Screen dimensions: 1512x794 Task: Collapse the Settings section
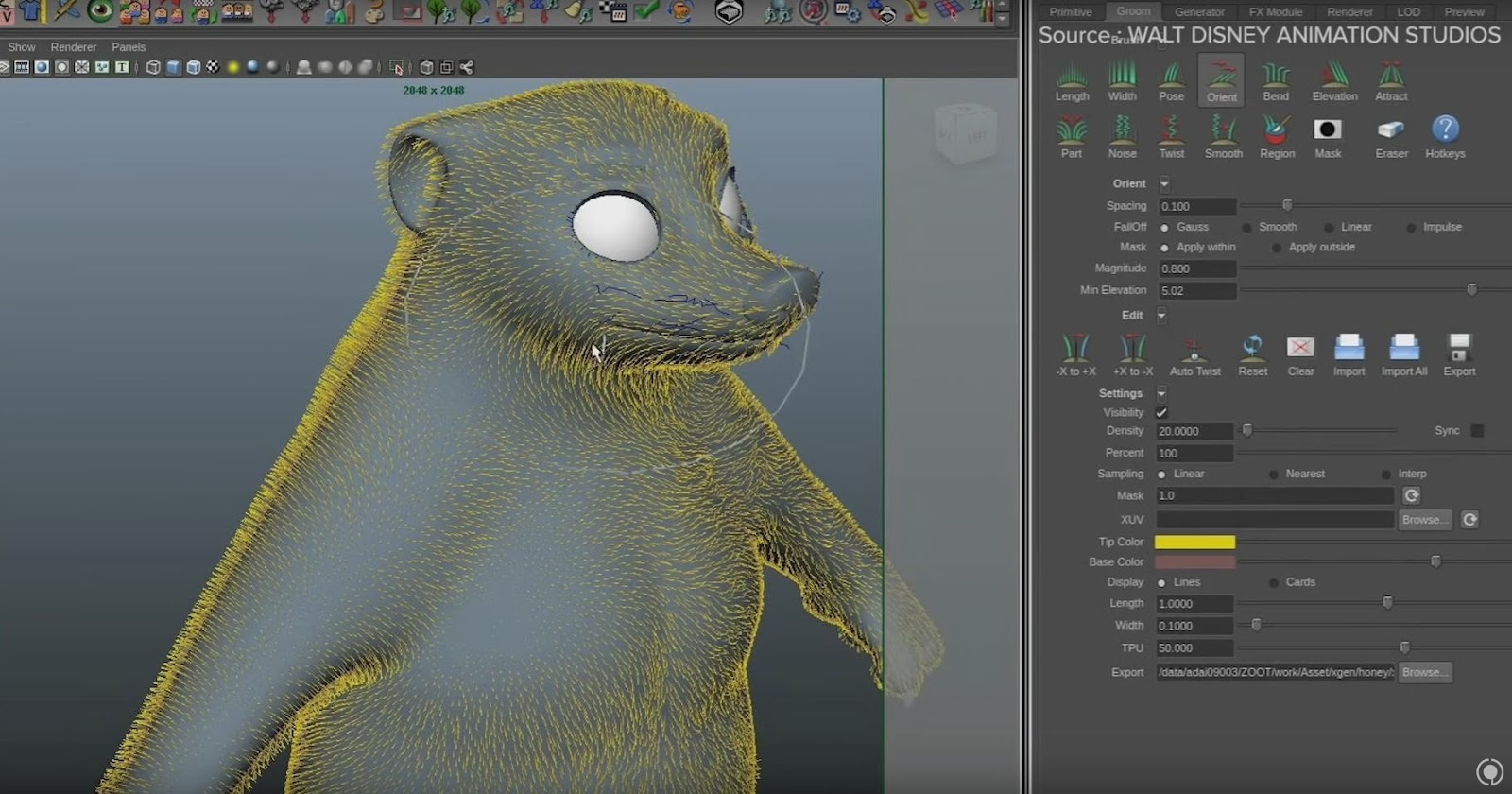point(1161,393)
